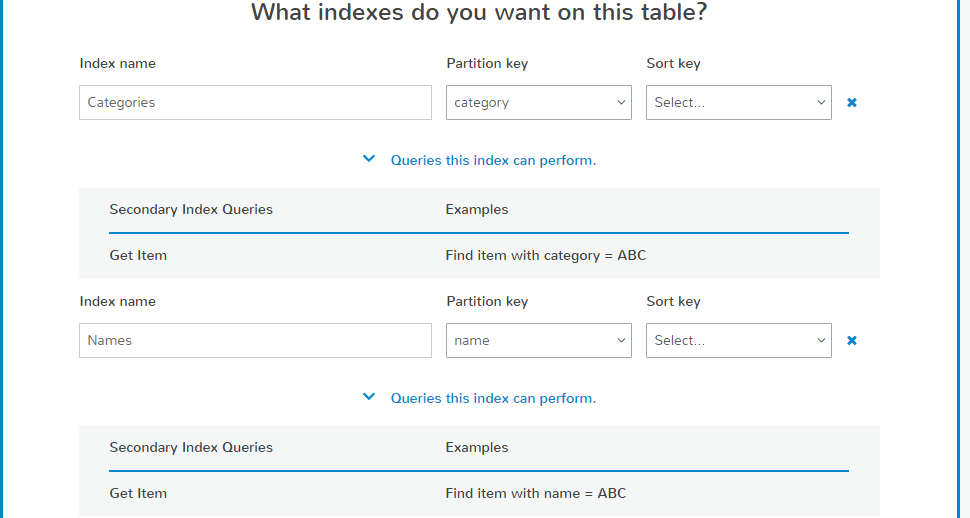
Task: Click the queries link under the Names index
Action: (493, 398)
